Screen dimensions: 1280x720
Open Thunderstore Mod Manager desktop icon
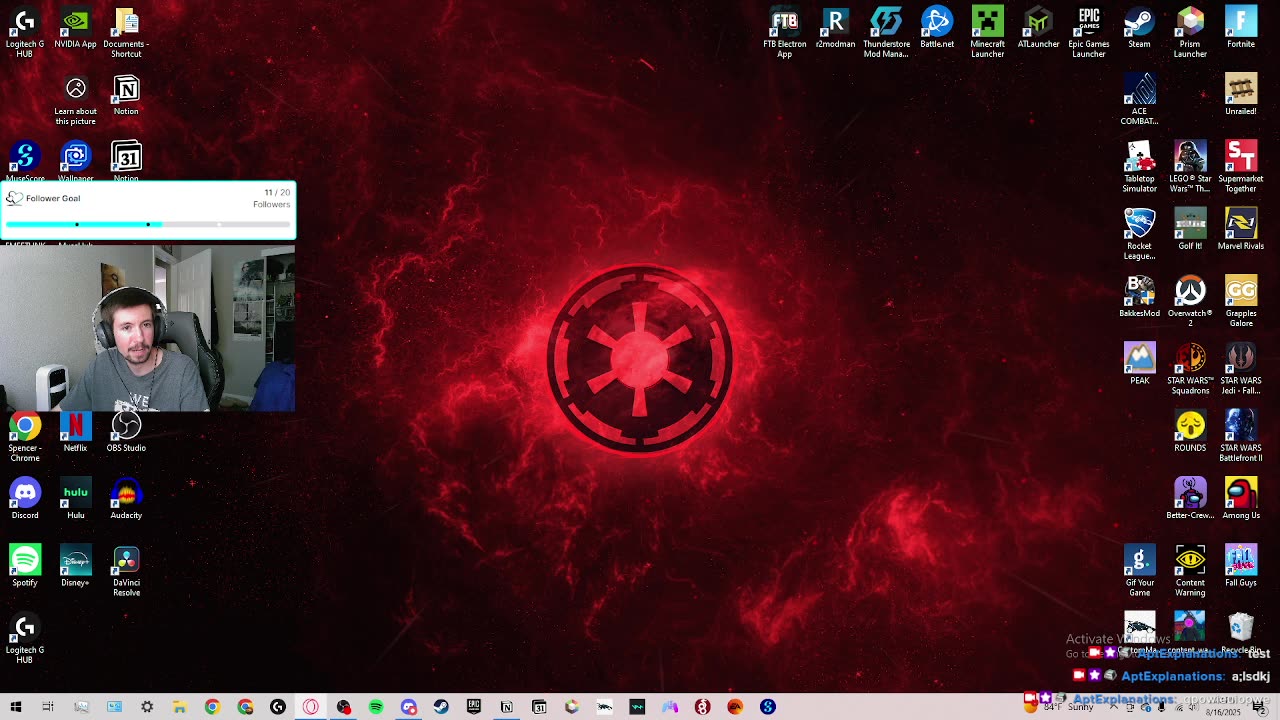pyautogui.click(x=886, y=32)
